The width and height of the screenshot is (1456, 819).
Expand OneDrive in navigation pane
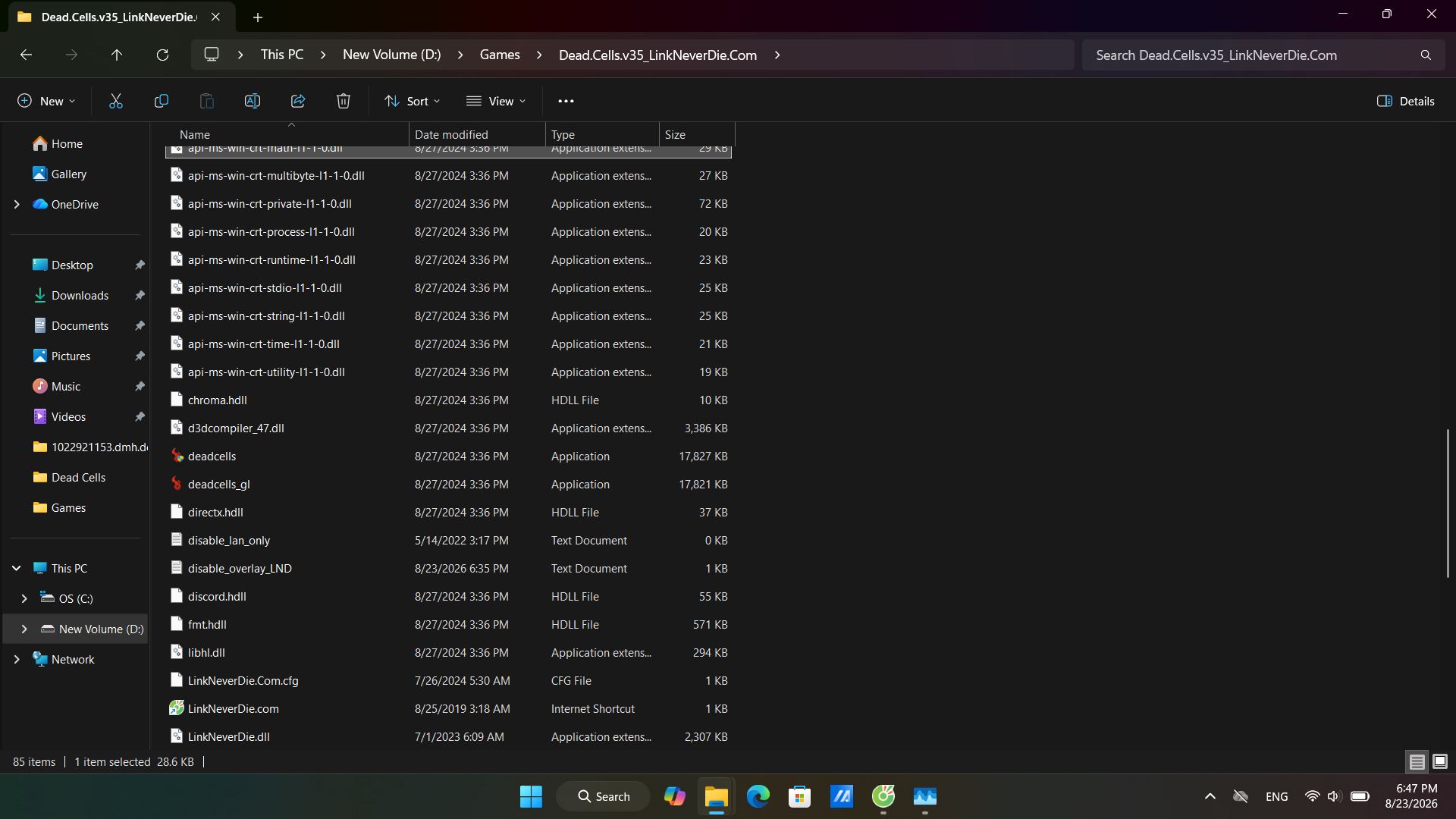(x=17, y=205)
